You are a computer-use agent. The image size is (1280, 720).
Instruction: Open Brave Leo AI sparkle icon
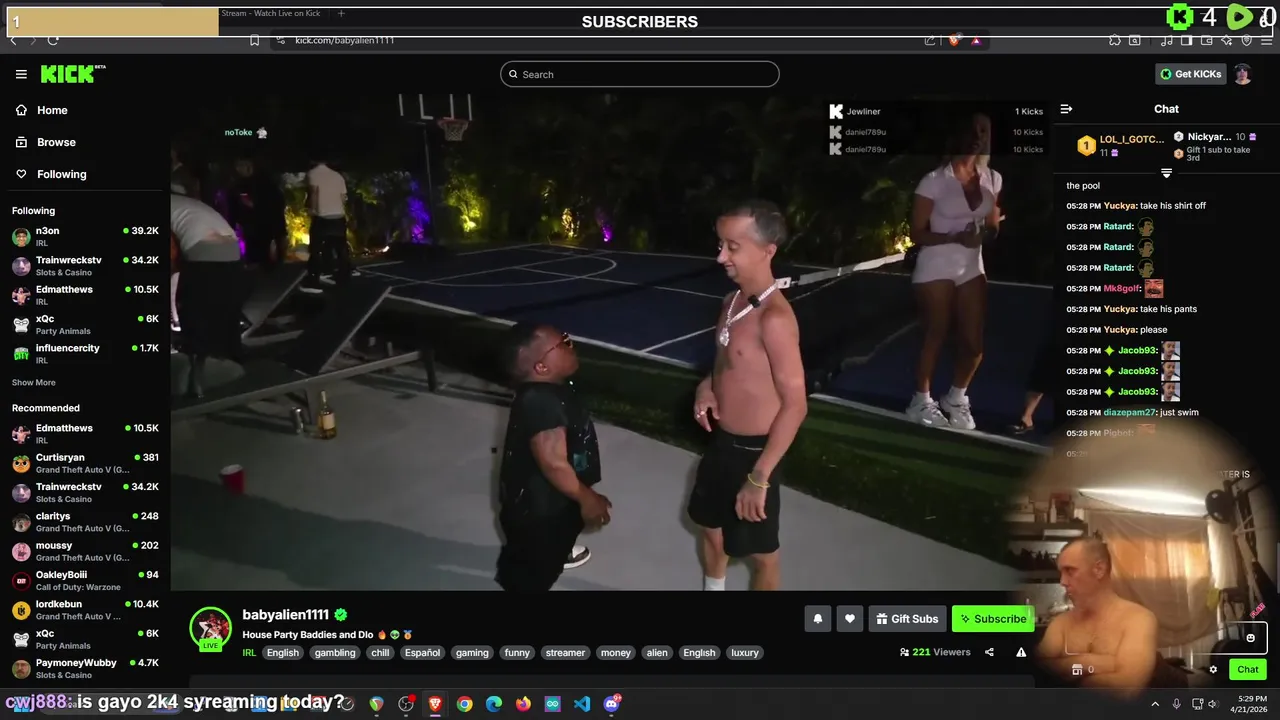coord(1226,40)
